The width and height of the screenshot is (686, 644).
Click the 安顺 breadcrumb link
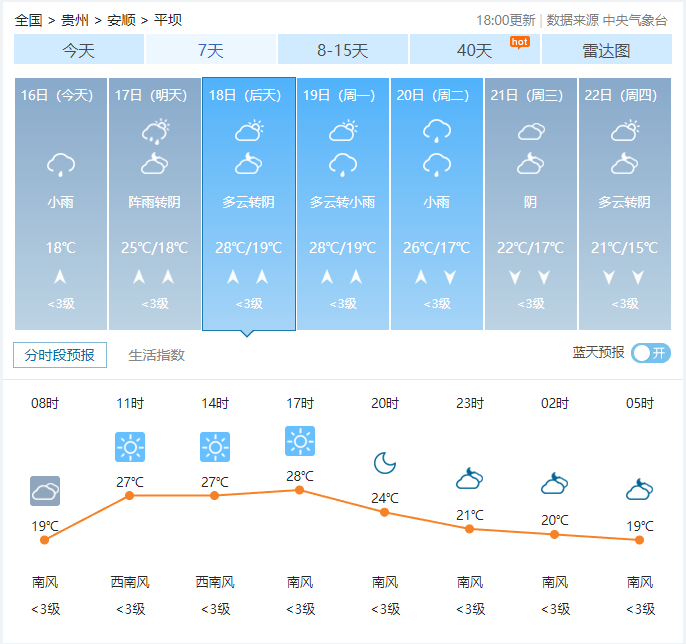click(x=121, y=20)
